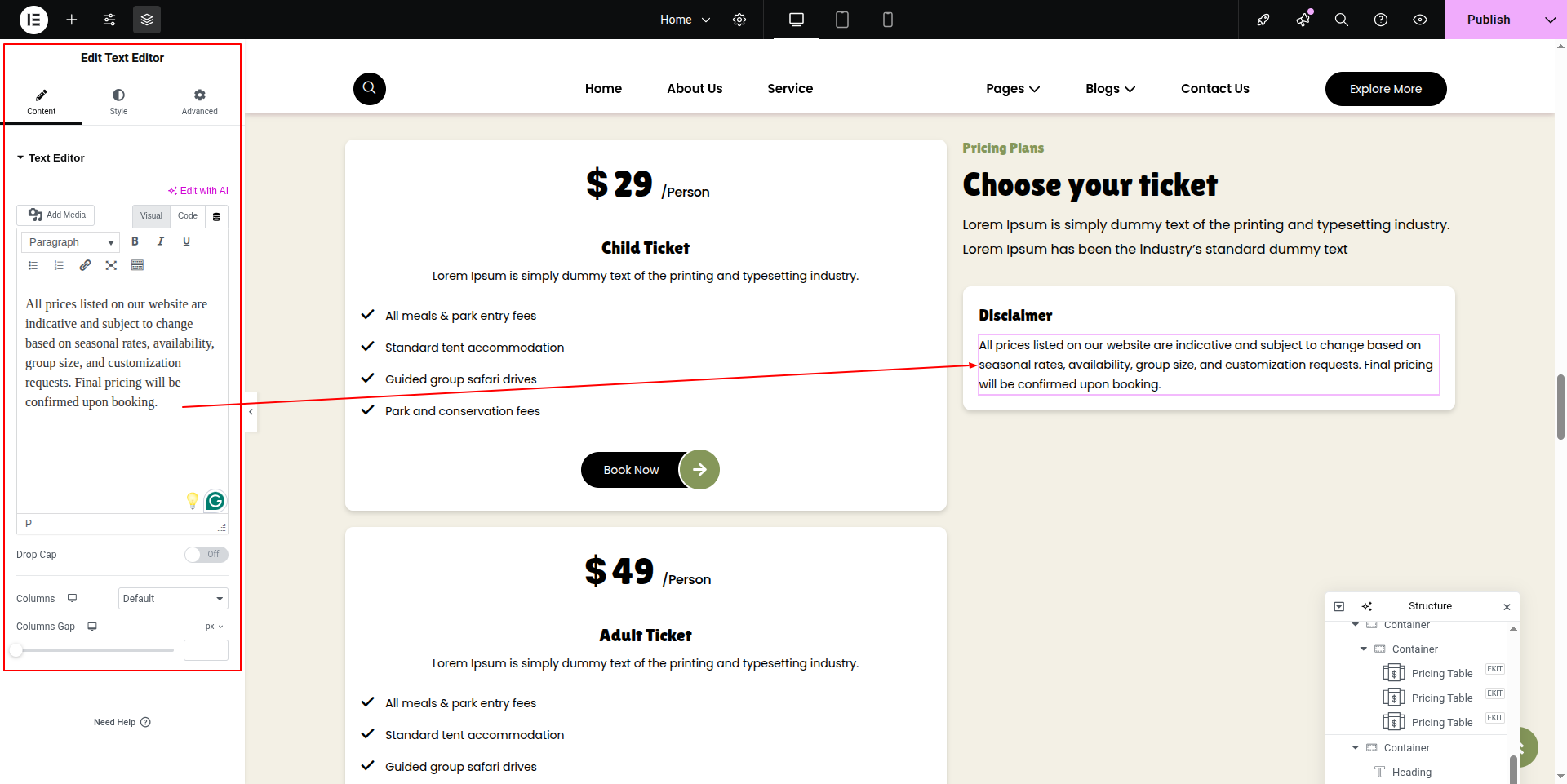Switch to the Style tab
Image resolution: width=1567 pixels, height=784 pixels.
[x=118, y=102]
